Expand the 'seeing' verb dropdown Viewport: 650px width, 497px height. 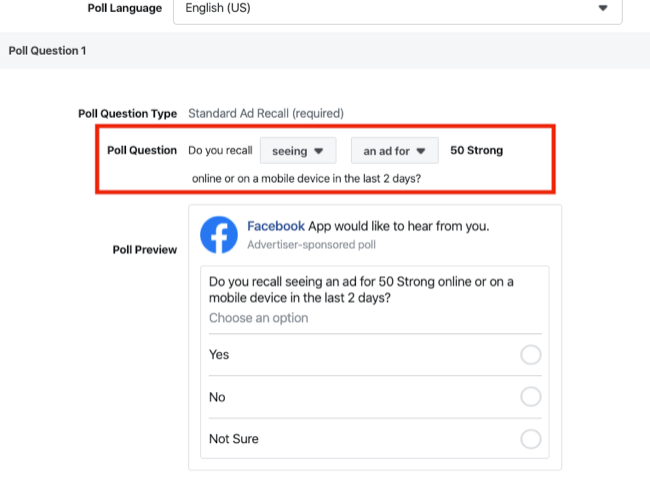click(x=298, y=151)
